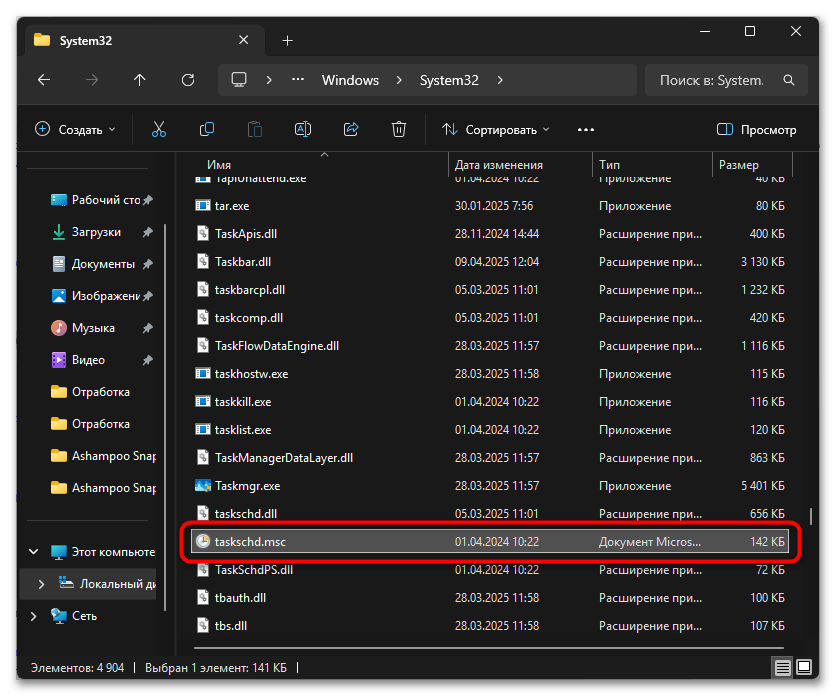Go back with the left arrow

pos(44,80)
